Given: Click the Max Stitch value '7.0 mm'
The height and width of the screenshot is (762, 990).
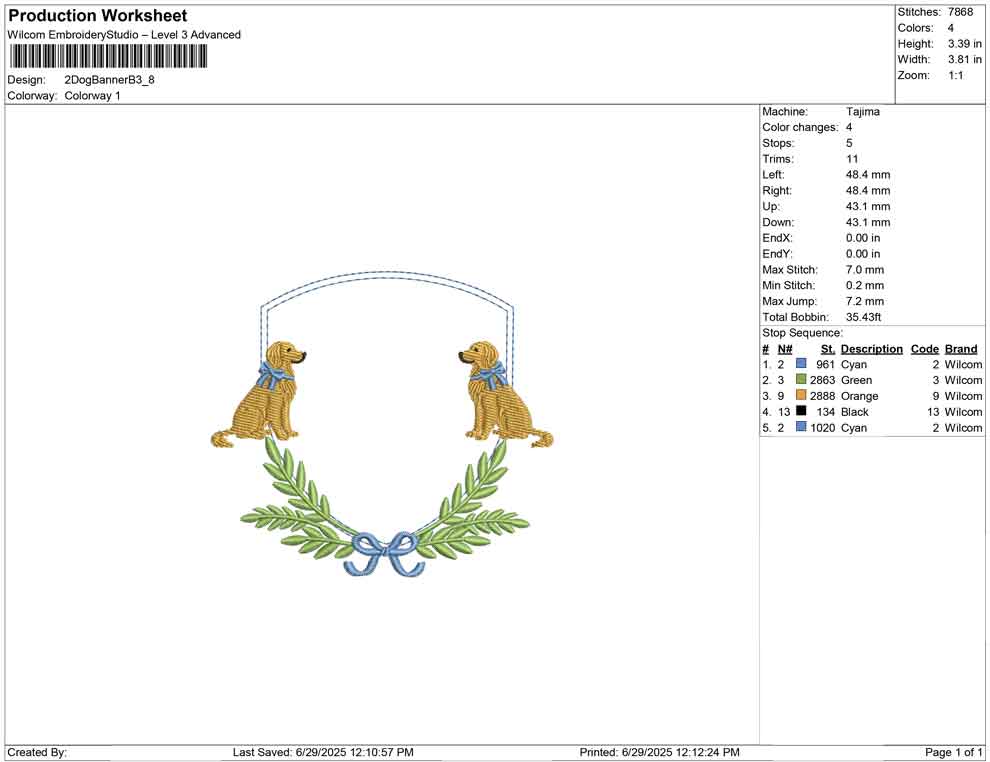Looking at the screenshot, I should tap(865, 270).
